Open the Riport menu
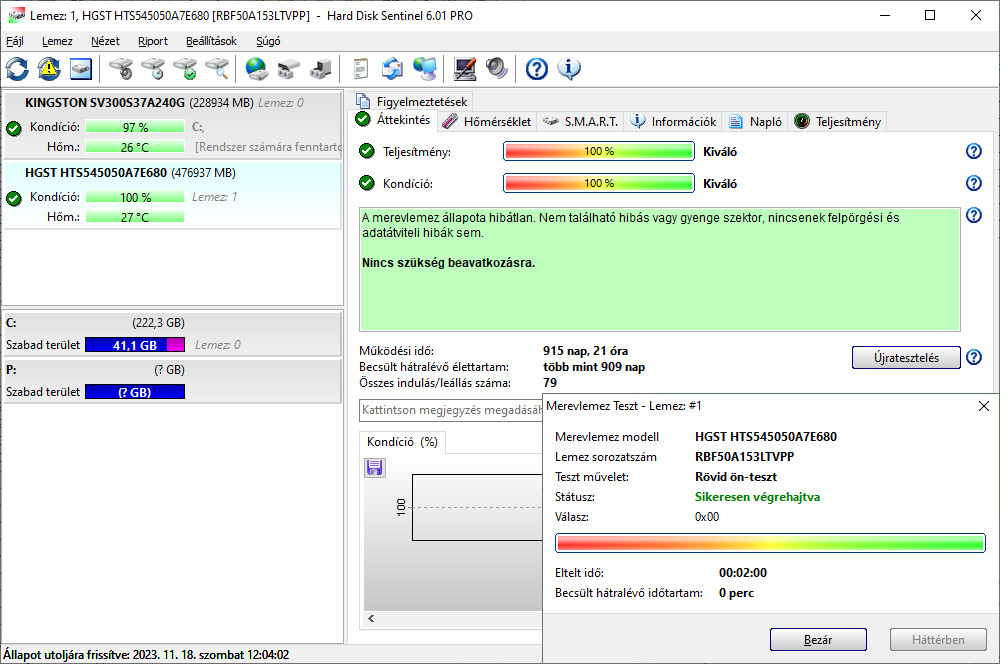The height and width of the screenshot is (664, 1000). coord(152,41)
